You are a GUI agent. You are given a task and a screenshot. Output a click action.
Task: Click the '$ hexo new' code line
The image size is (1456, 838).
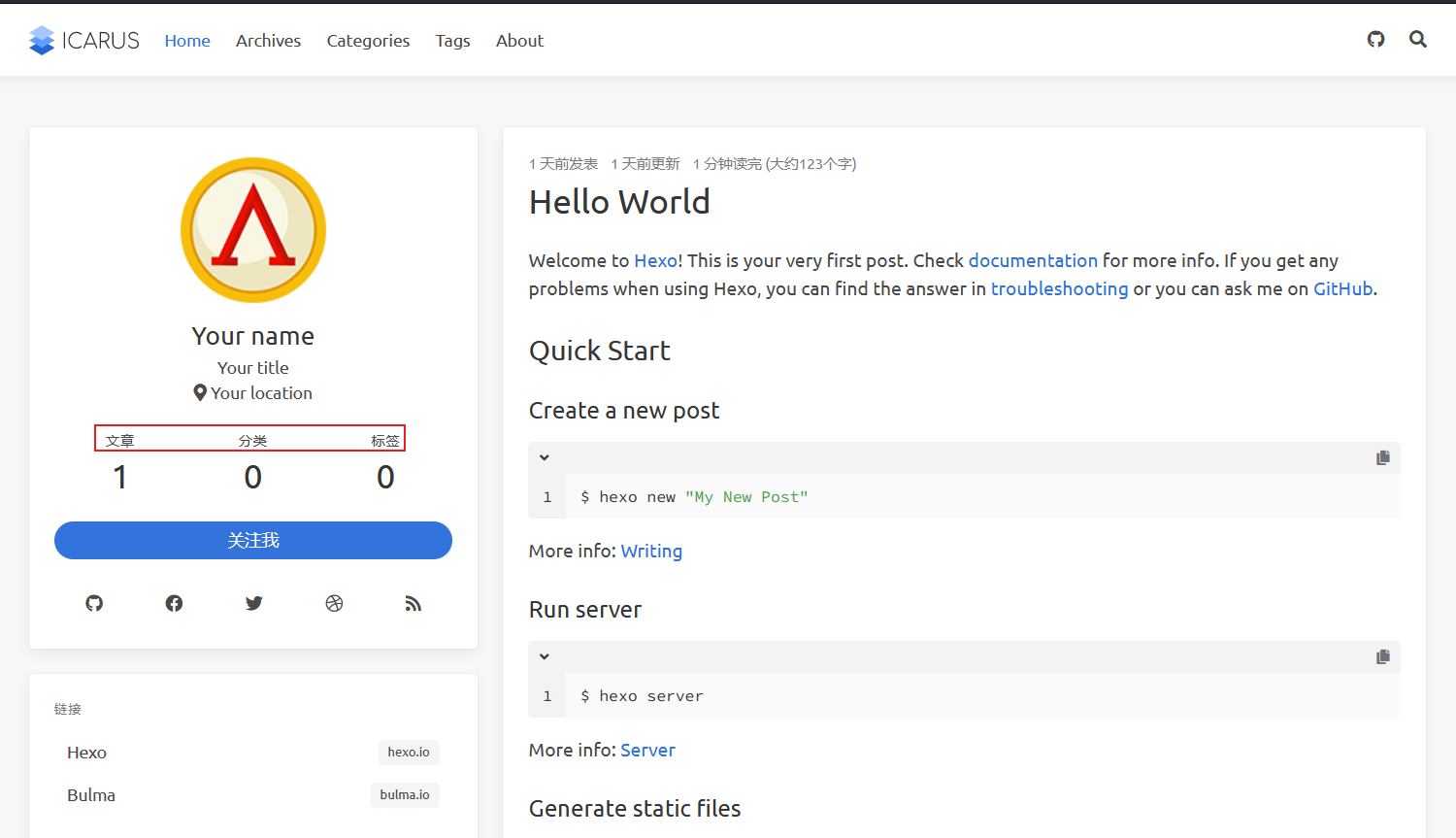(x=694, y=497)
